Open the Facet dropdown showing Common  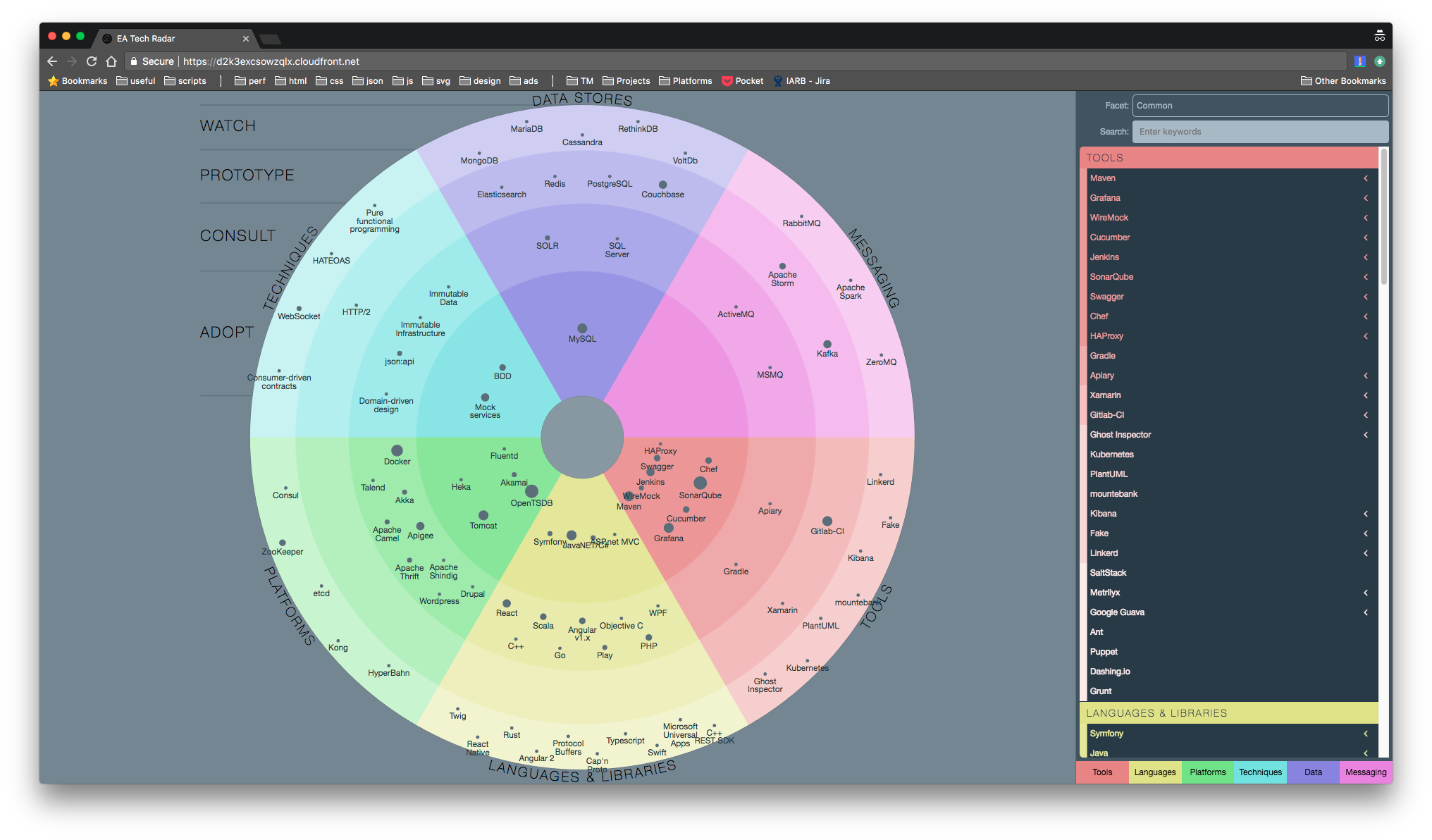(1259, 106)
